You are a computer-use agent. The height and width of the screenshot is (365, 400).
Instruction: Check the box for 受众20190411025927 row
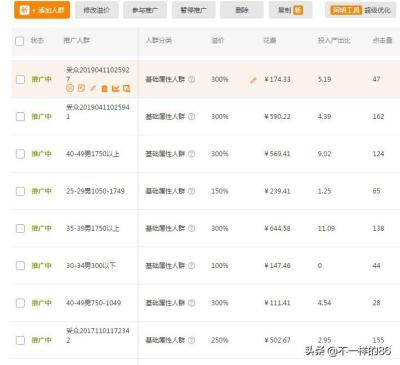(x=20, y=79)
